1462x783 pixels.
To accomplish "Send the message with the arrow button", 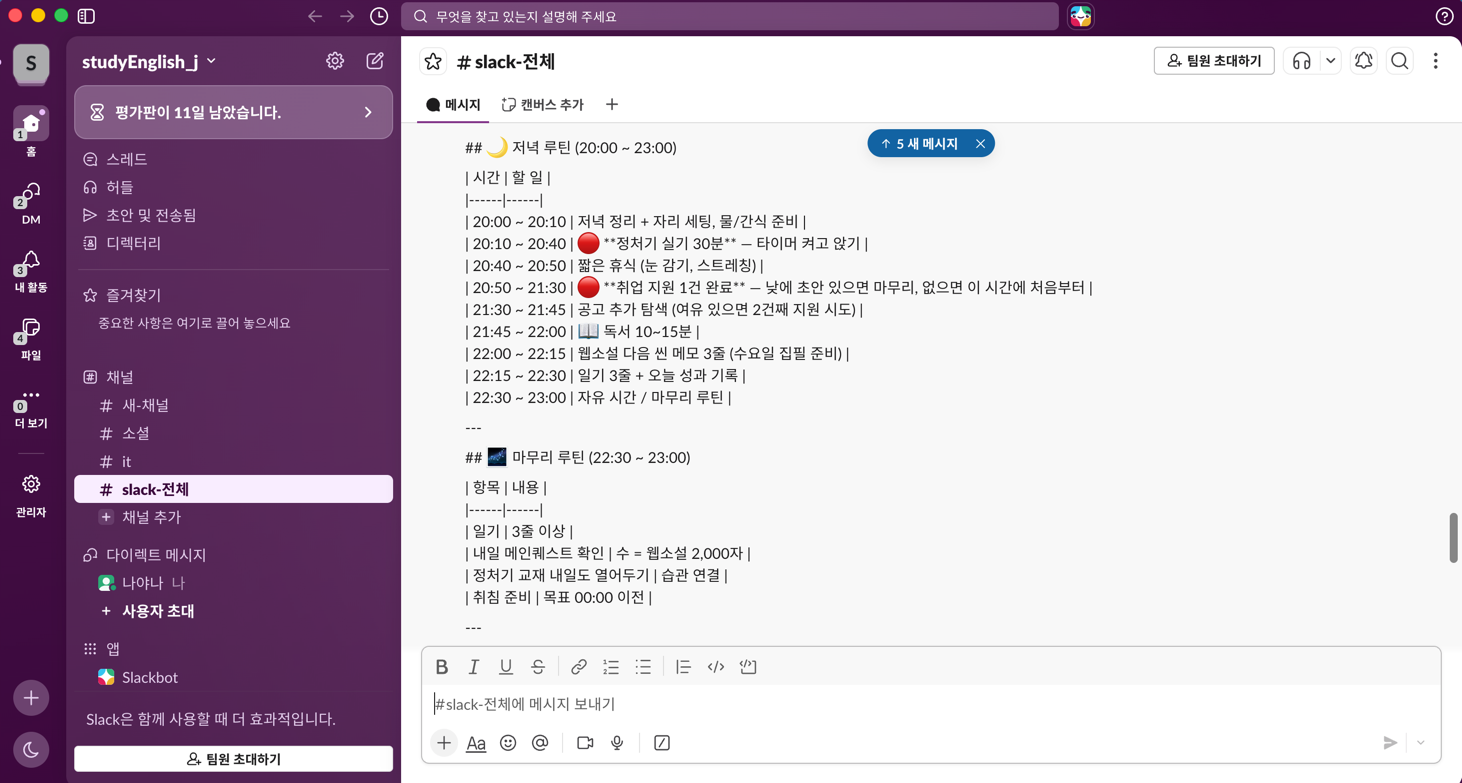I will (x=1390, y=743).
